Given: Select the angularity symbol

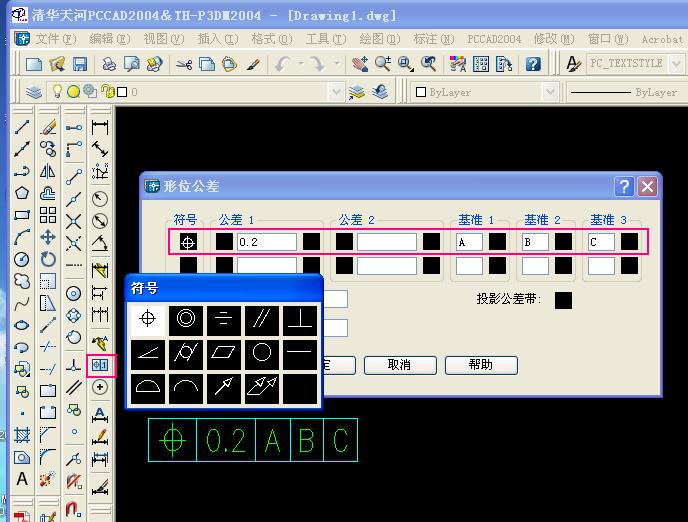Looking at the screenshot, I should [x=148, y=353].
